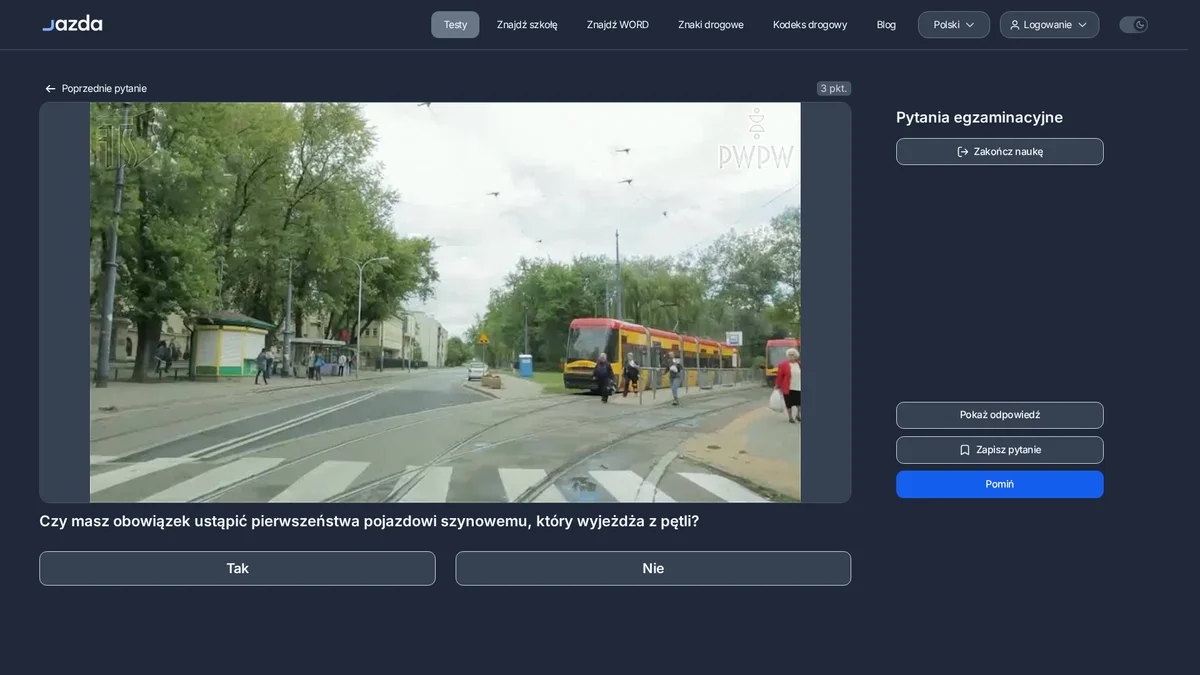The height and width of the screenshot is (675, 1200).
Task: Open the Znajdź szkołę menu item
Action: tap(527, 25)
